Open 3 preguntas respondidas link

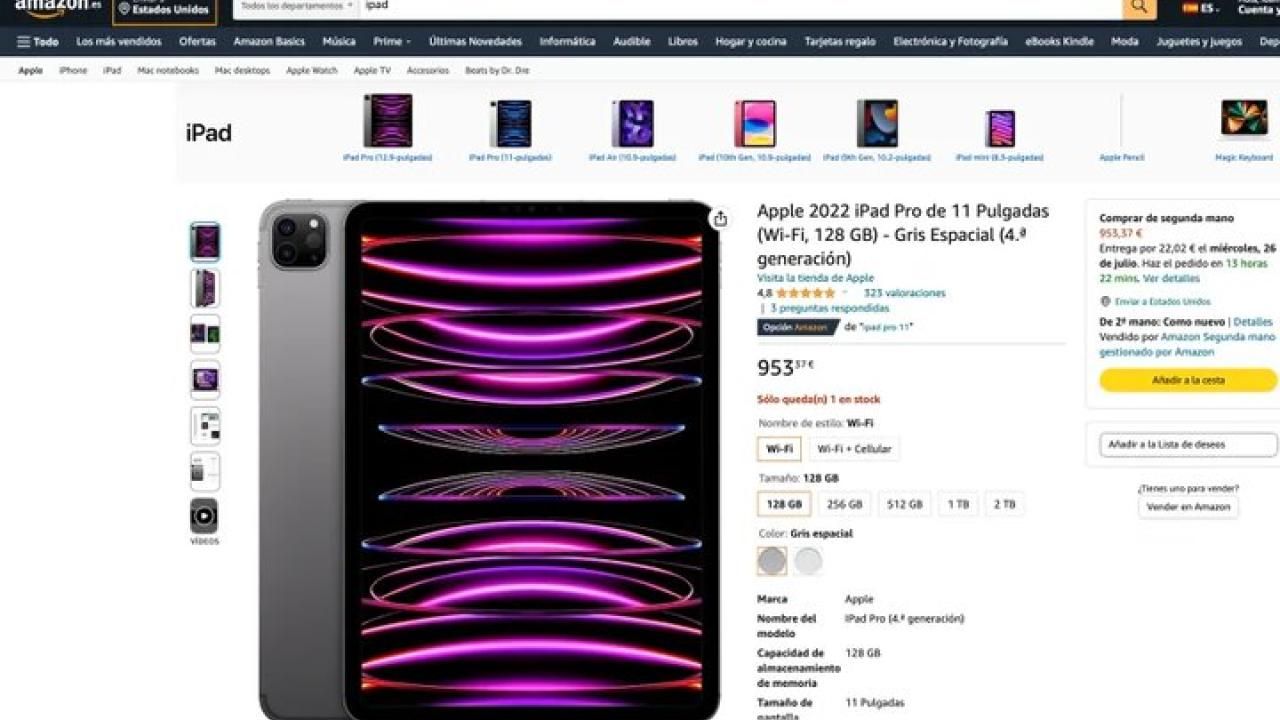(829, 308)
